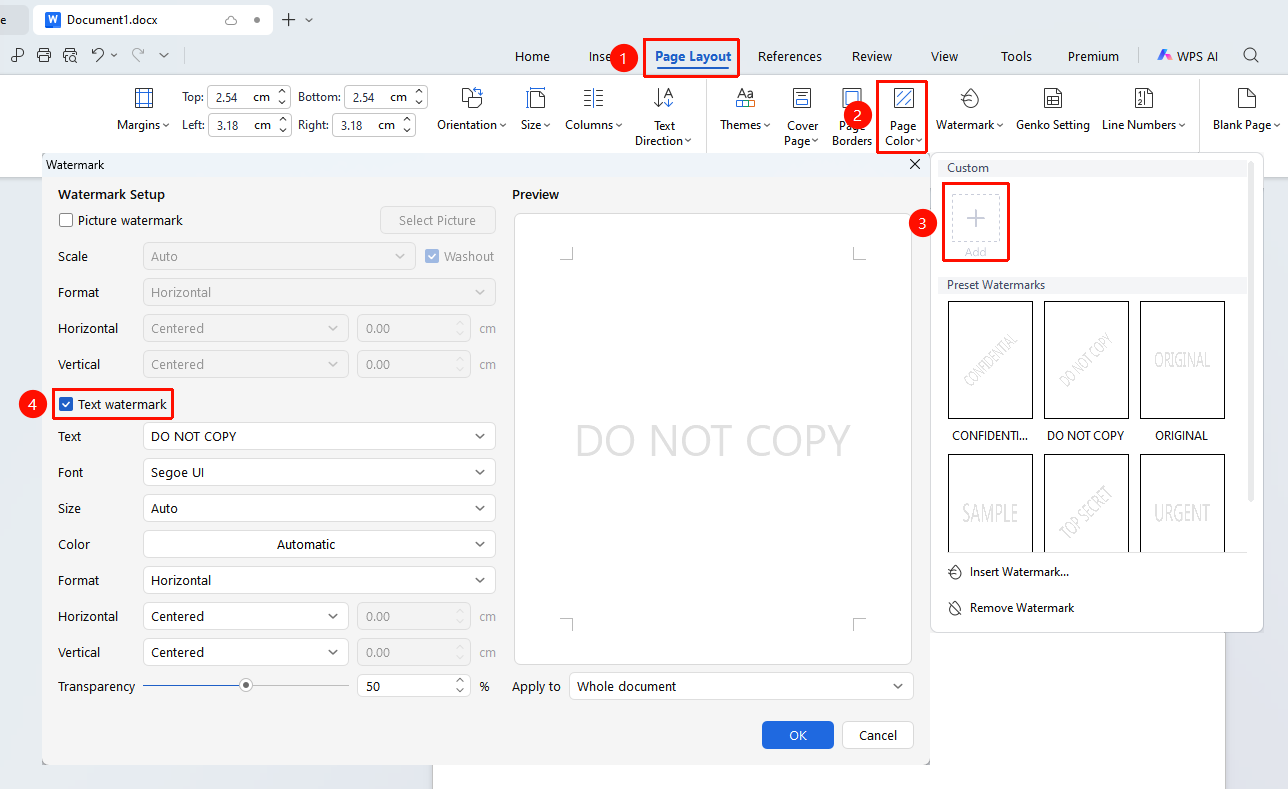Open WPS AI assistant
Image resolution: width=1288 pixels, height=789 pixels.
pos(1188,56)
